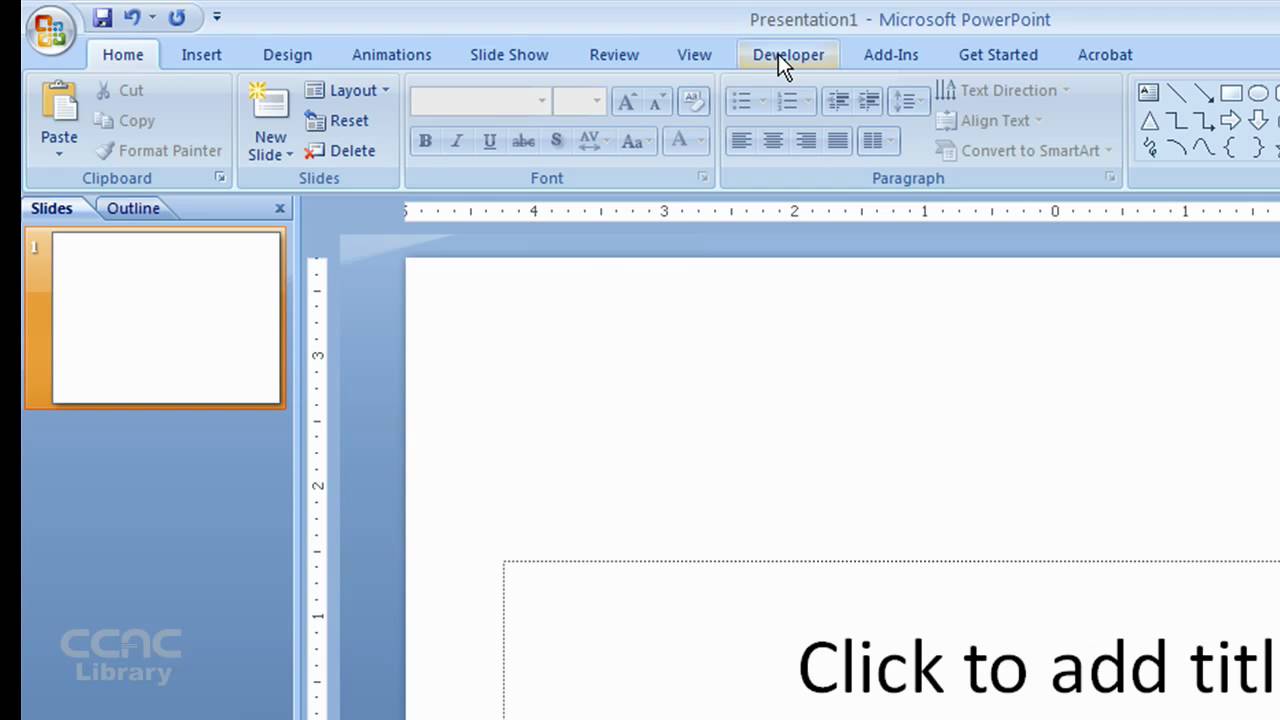
Task: Open the Acrobat ribbon tab
Action: click(x=1105, y=55)
